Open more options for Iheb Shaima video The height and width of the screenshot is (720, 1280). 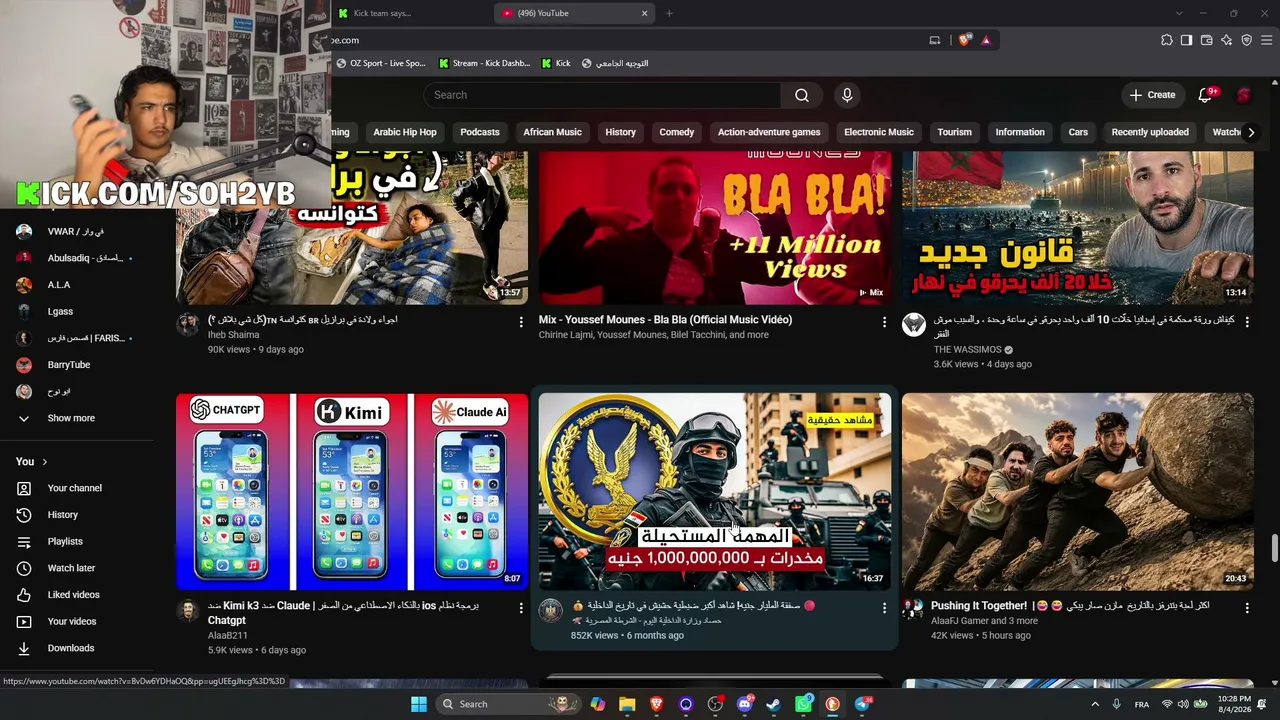click(521, 322)
